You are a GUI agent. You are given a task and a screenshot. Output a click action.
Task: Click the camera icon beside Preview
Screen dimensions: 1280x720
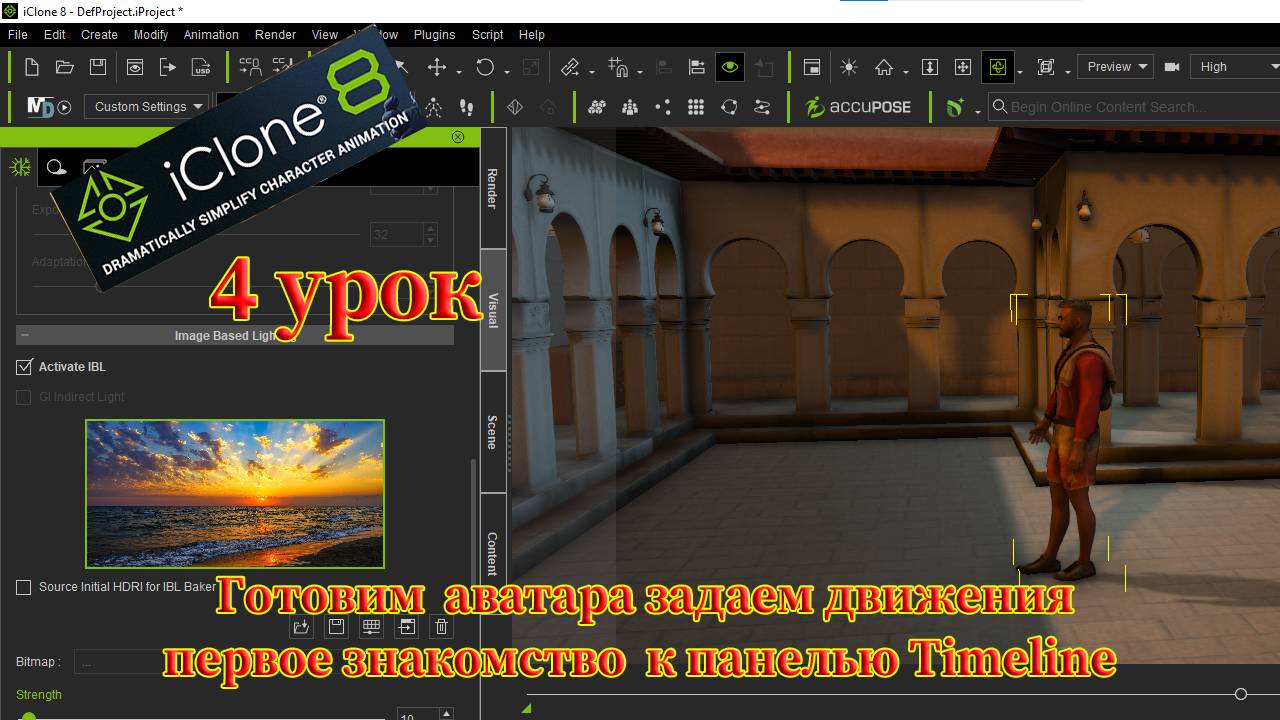[1172, 67]
